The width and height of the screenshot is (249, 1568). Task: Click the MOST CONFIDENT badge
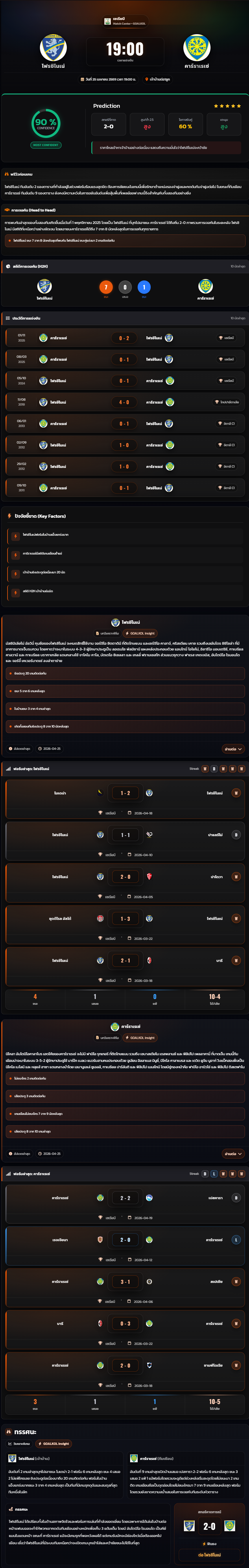[46, 145]
